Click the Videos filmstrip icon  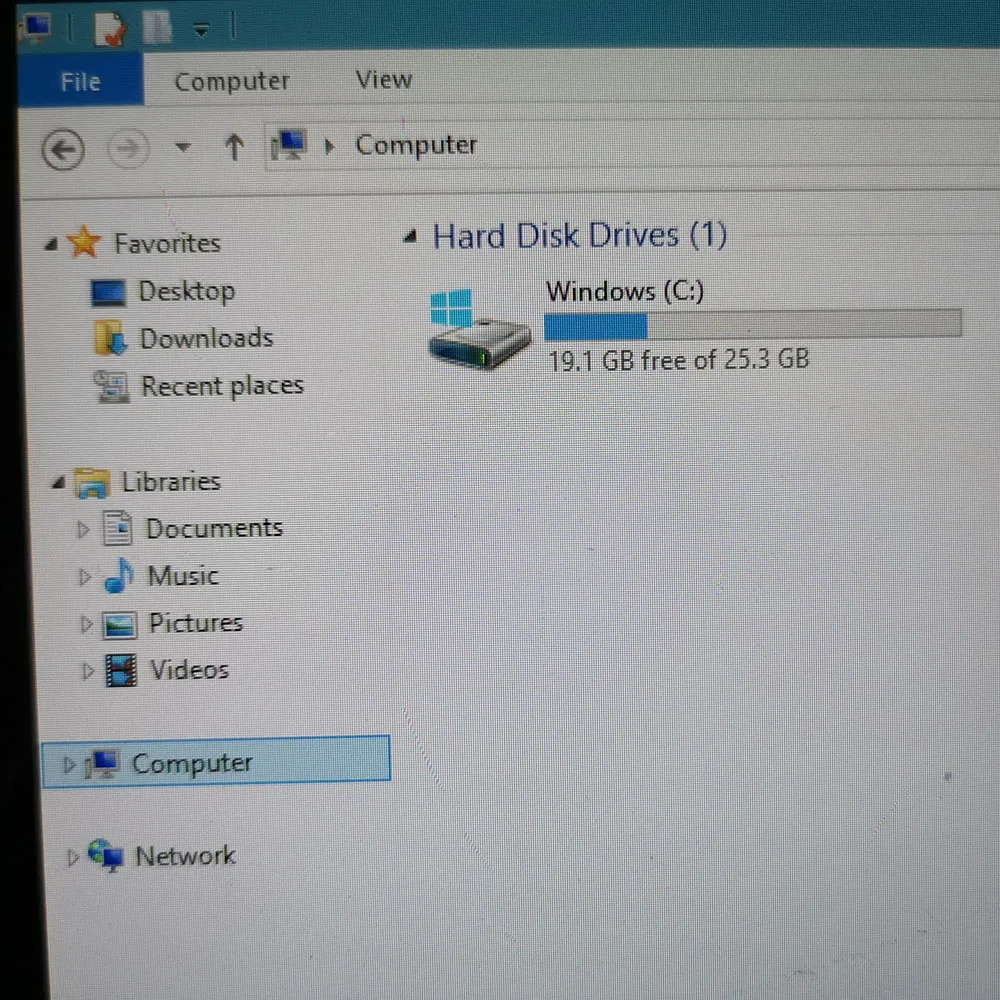tap(121, 671)
